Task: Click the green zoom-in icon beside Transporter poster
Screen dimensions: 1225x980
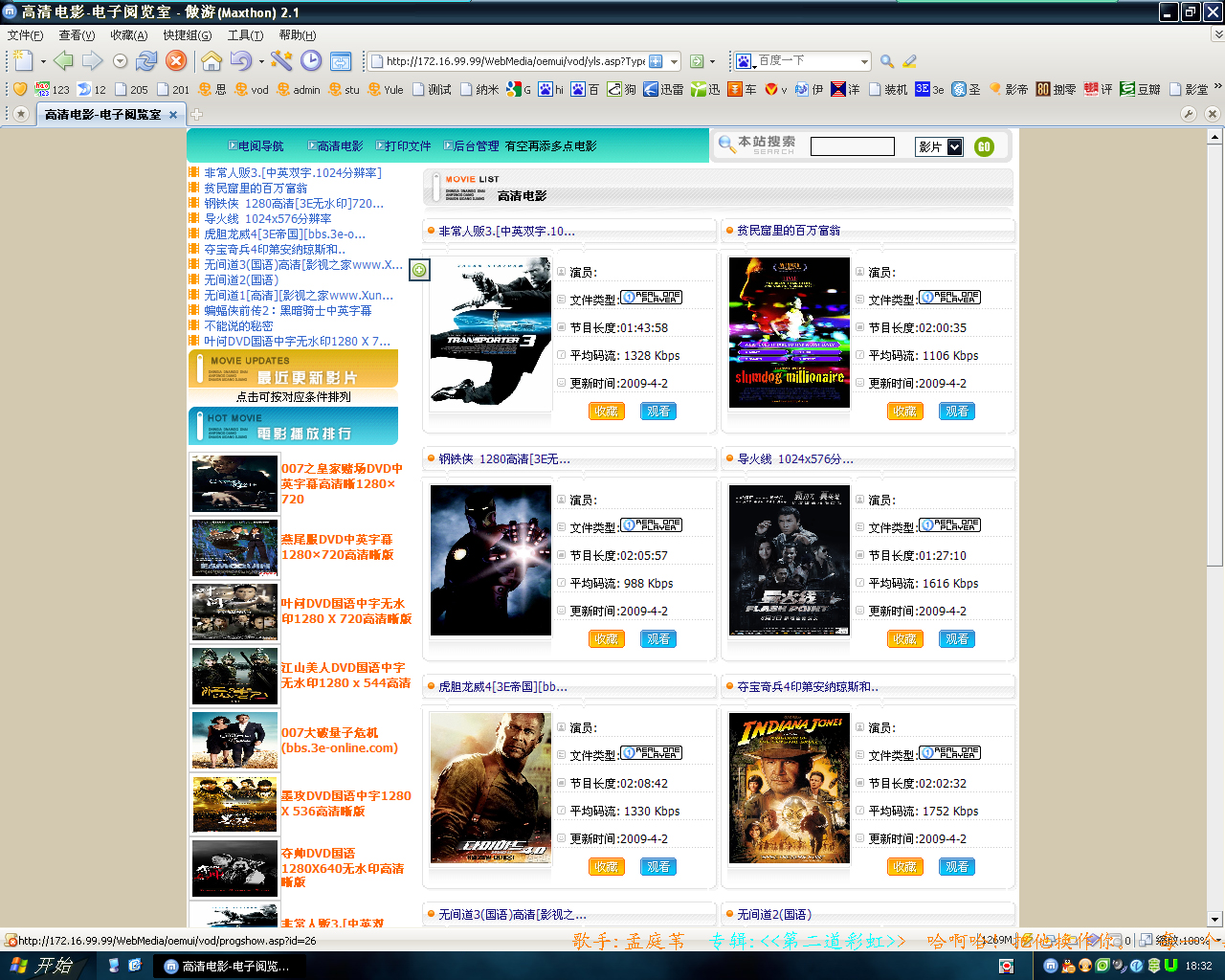Action: pyautogui.click(x=419, y=270)
